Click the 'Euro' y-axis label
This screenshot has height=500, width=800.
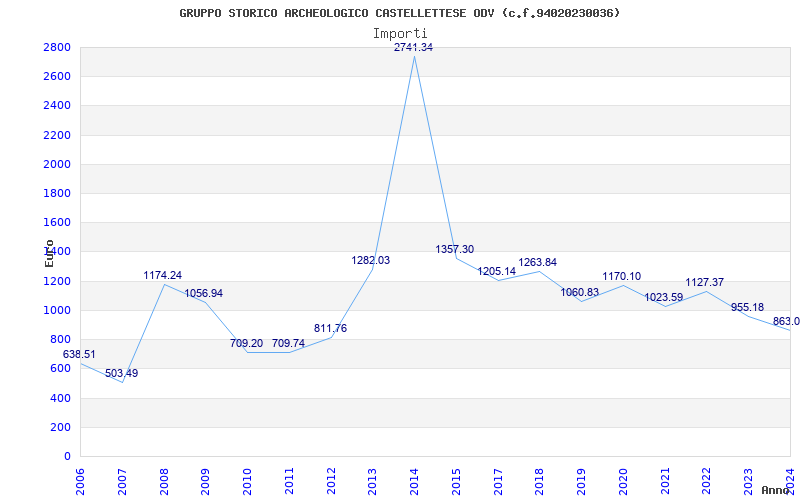[x=49, y=254]
